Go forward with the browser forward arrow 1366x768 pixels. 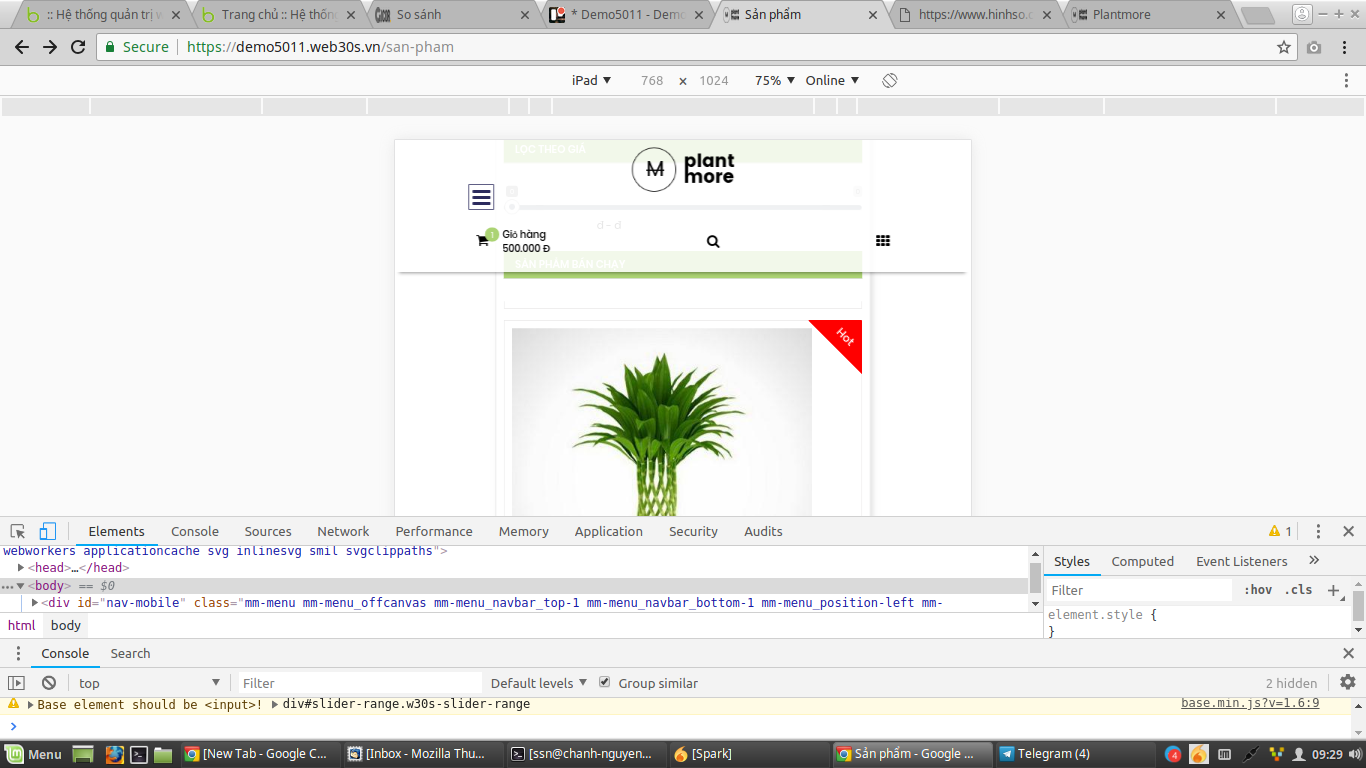pos(50,47)
